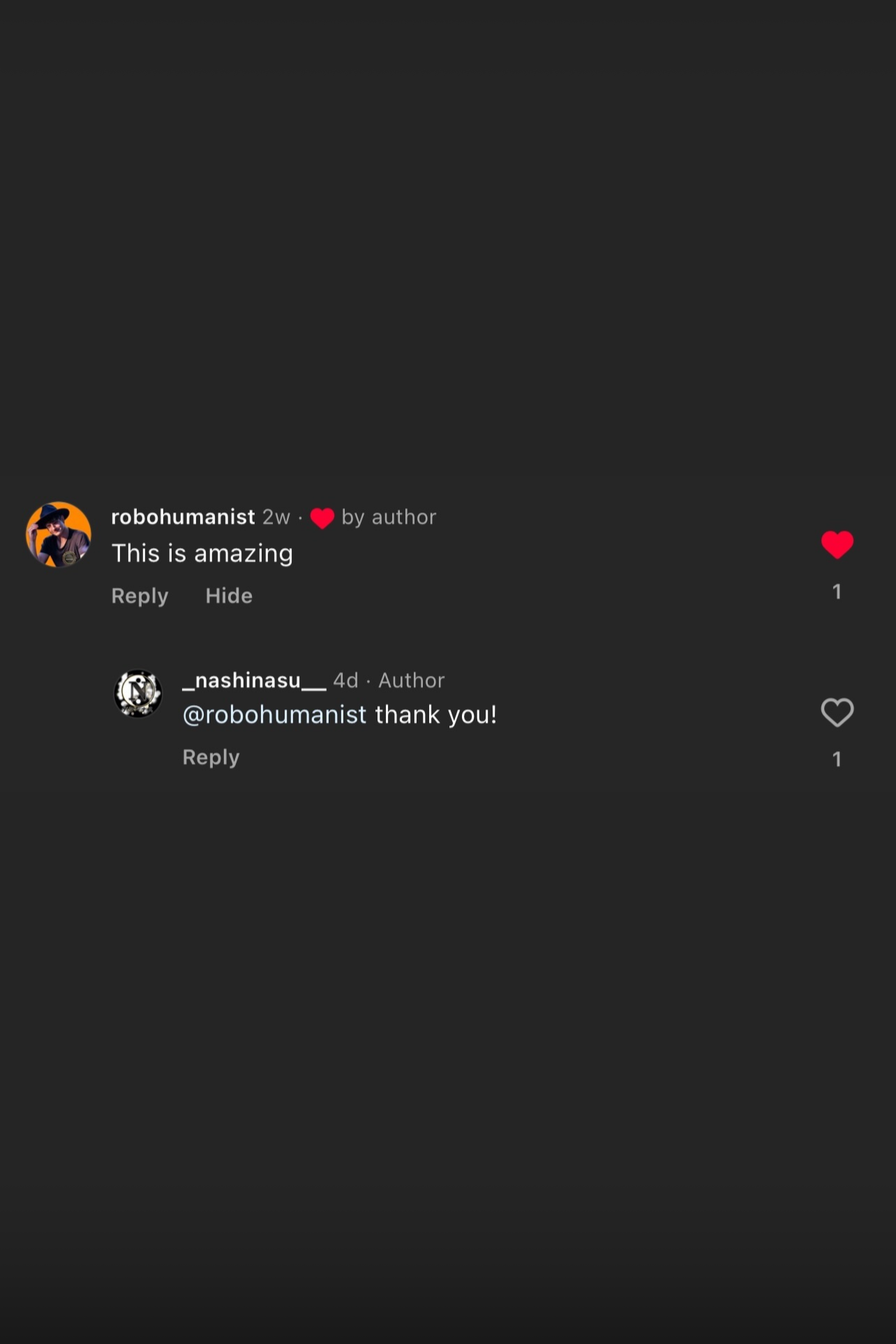Click the "4d" reply timestamp
This screenshot has width=896, height=1344.
[345, 681]
